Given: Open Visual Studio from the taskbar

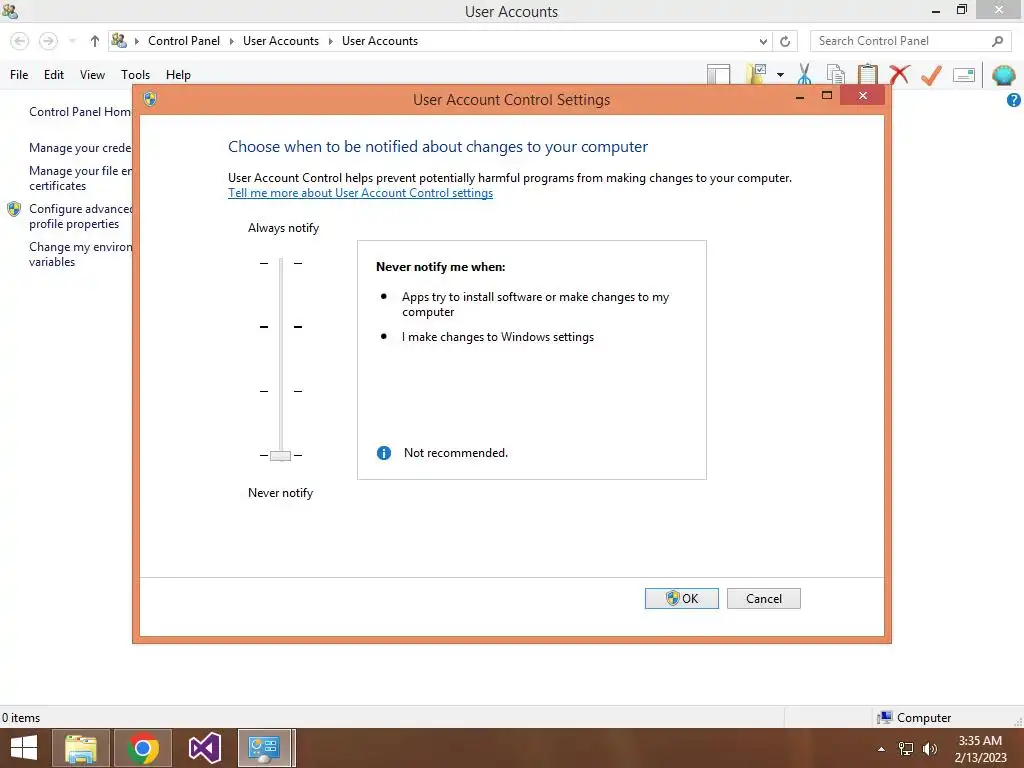Looking at the screenshot, I should tap(205, 748).
